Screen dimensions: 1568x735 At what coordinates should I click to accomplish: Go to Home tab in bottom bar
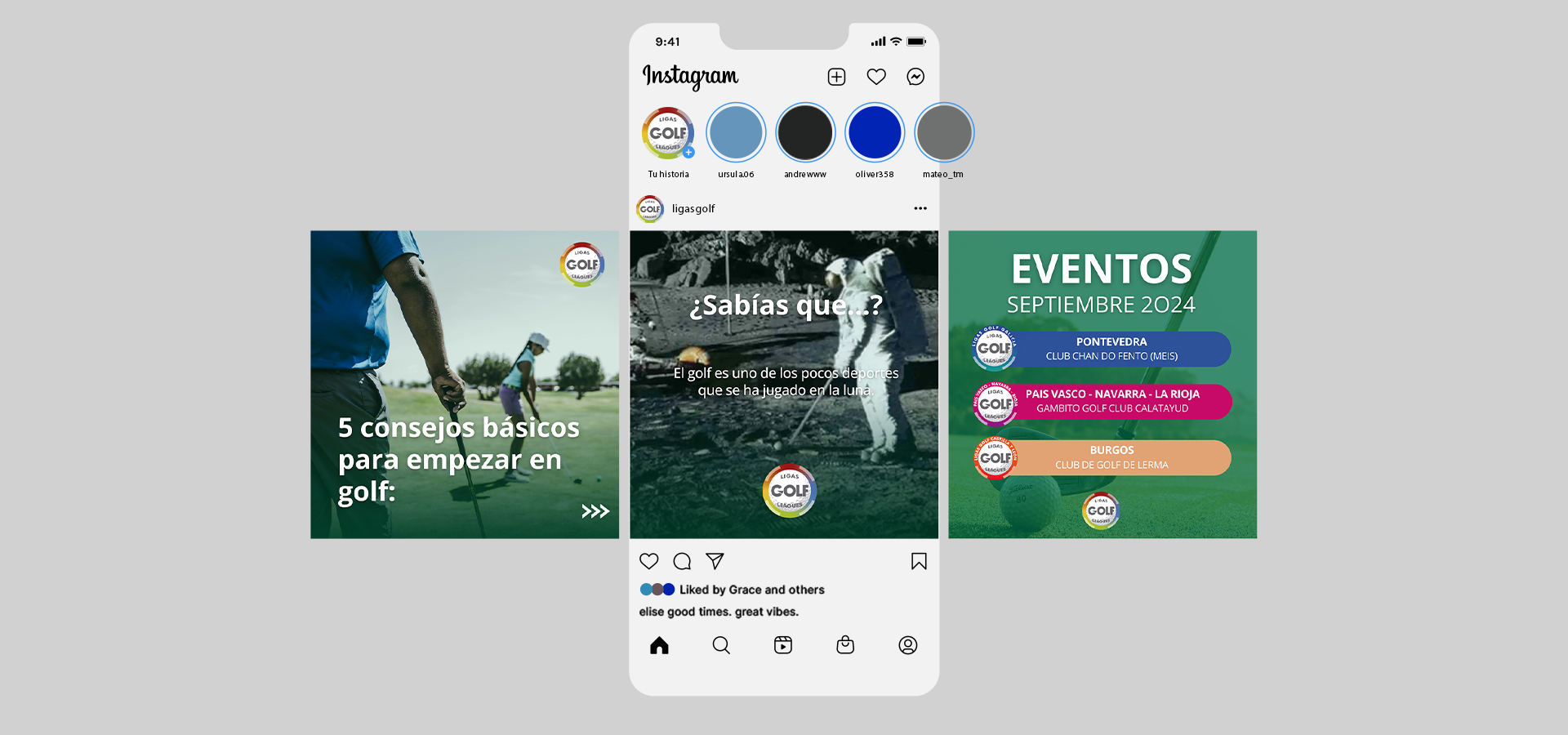(x=659, y=645)
